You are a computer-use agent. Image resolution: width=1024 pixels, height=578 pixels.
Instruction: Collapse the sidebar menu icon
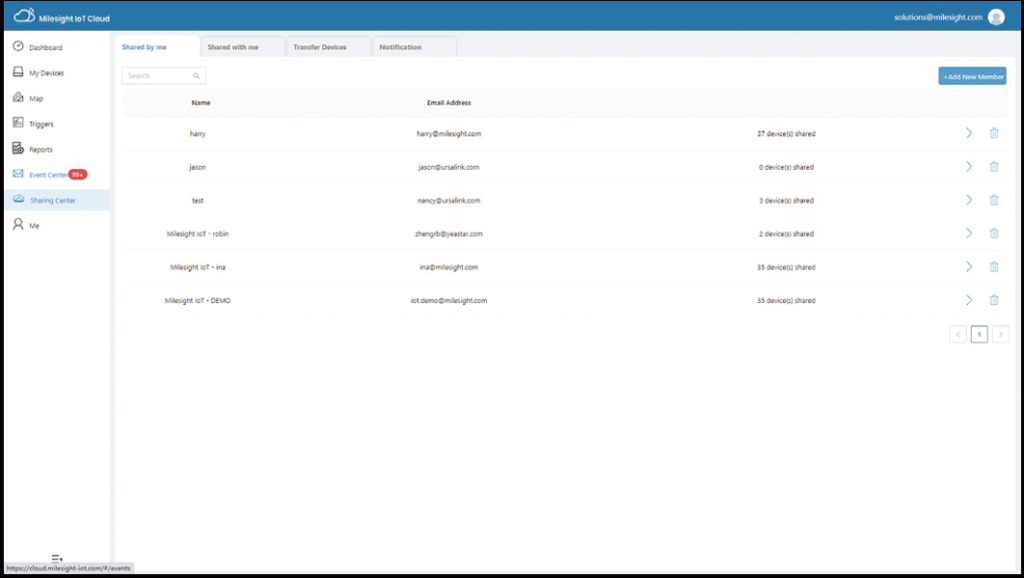(x=57, y=558)
